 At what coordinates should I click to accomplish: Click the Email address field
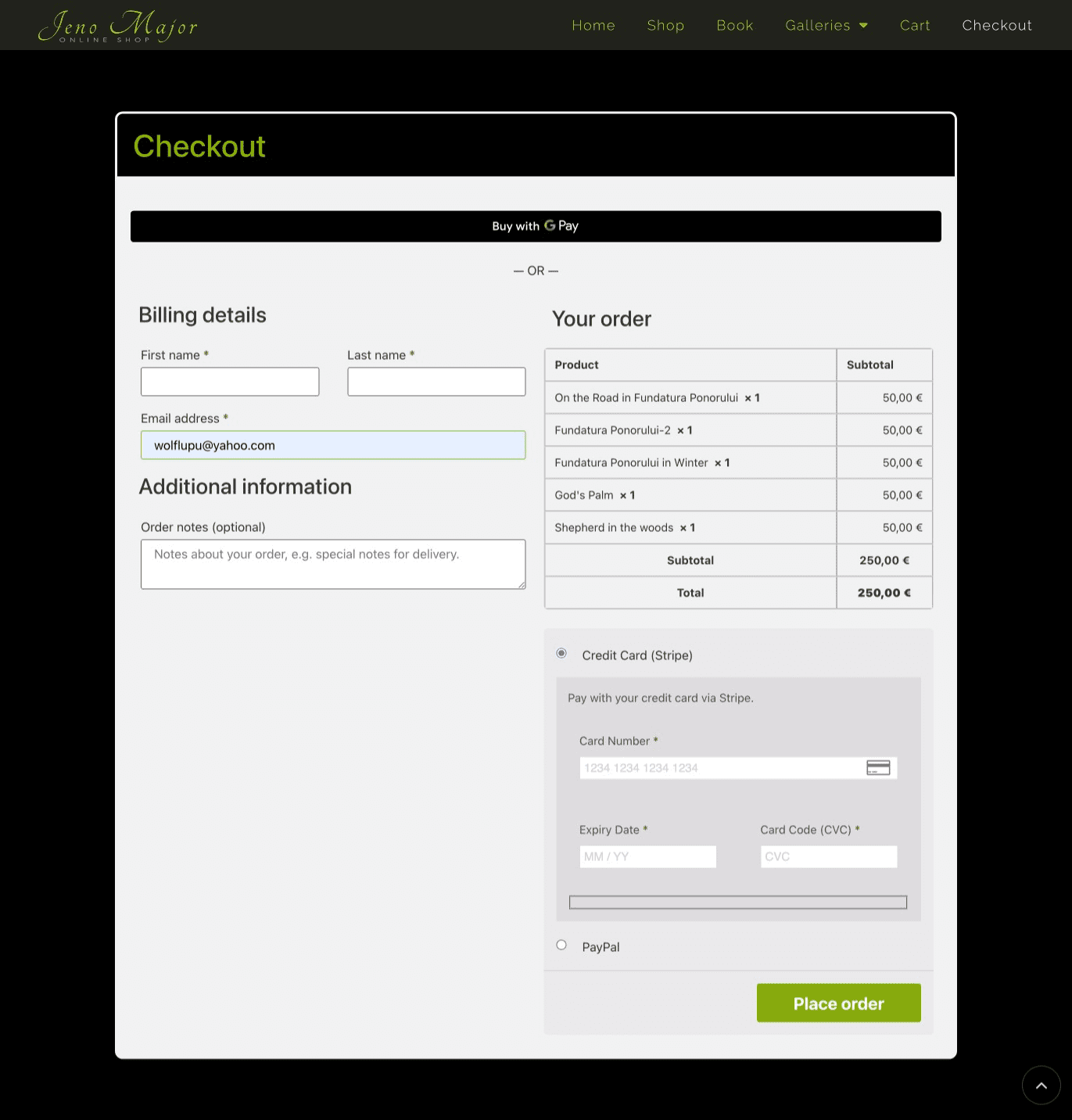point(333,445)
